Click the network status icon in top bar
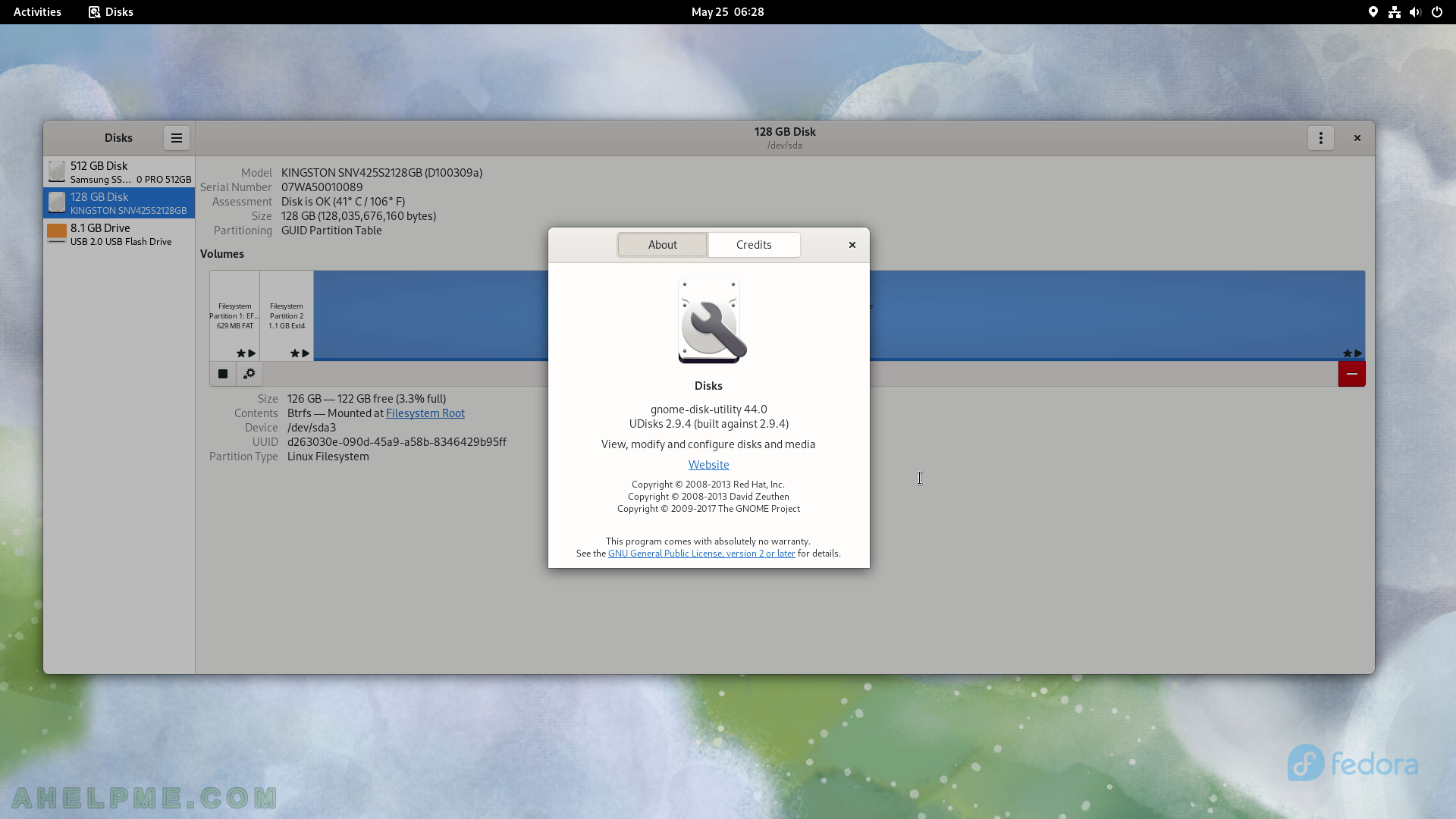 point(1394,12)
